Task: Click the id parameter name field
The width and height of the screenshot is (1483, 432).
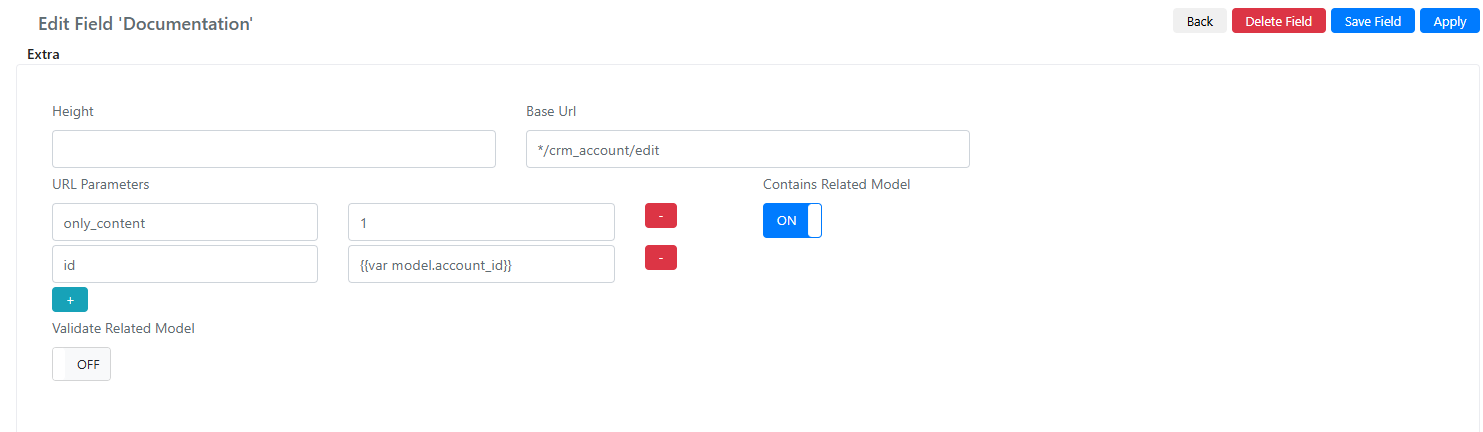Action: [185, 264]
